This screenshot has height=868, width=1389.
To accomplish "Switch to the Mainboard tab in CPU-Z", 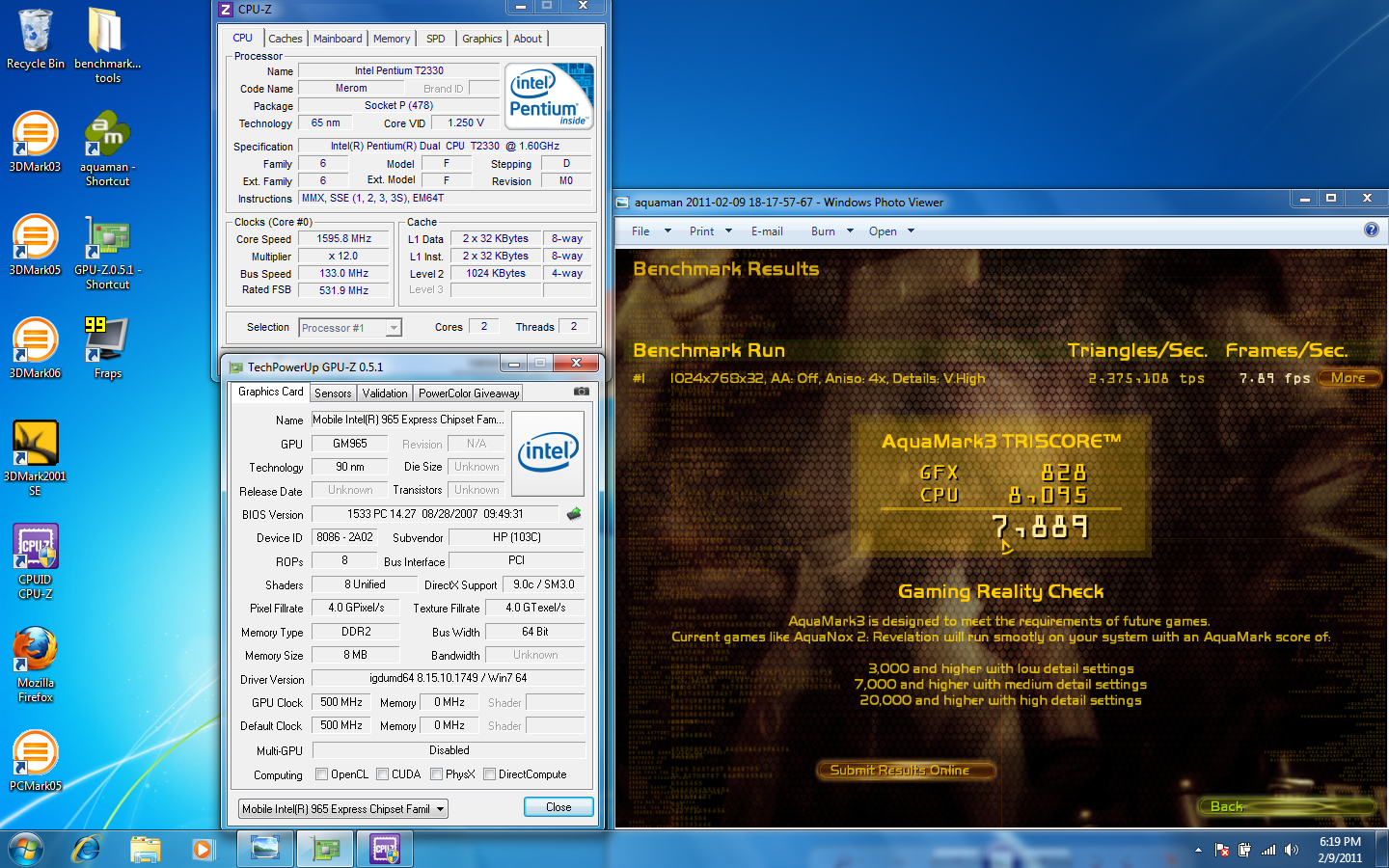I will [x=338, y=39].
